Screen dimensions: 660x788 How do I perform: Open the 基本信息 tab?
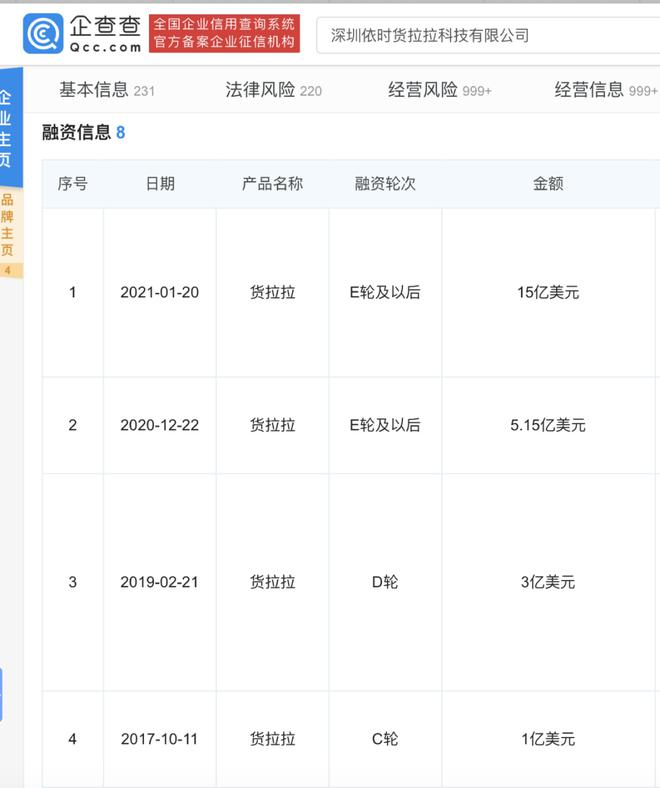(x=107, y=90)
